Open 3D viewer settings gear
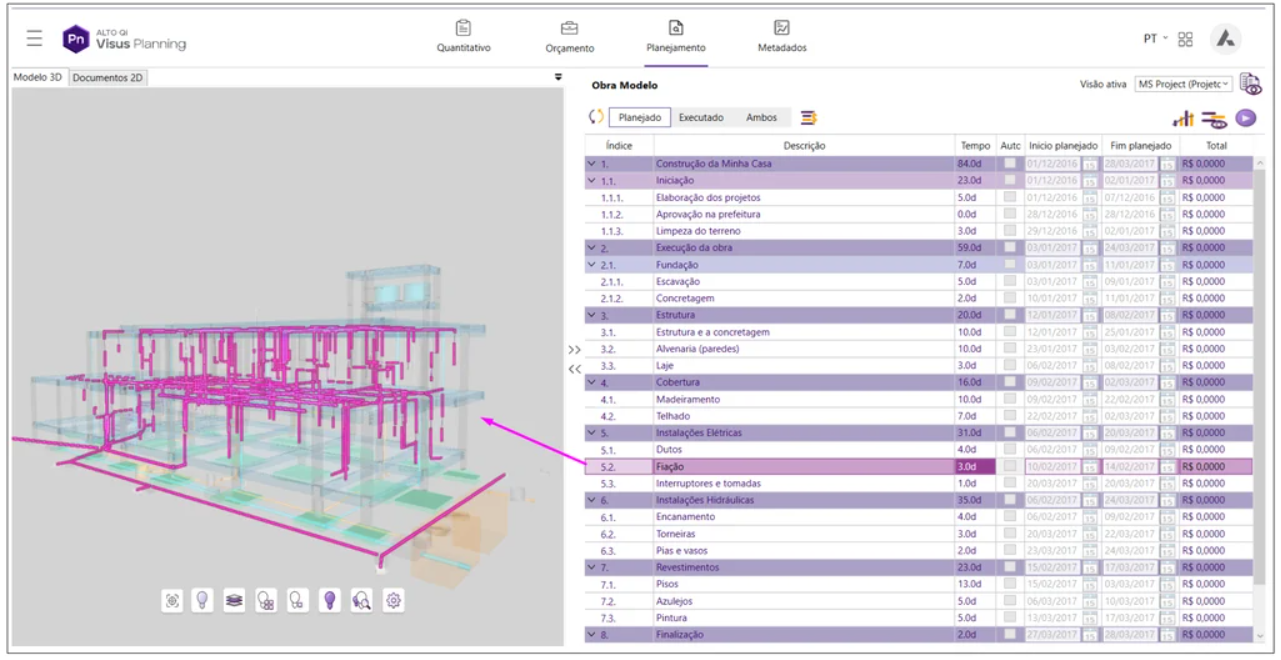This screenshot has width=1281, height=660. [x=394, y=600]
